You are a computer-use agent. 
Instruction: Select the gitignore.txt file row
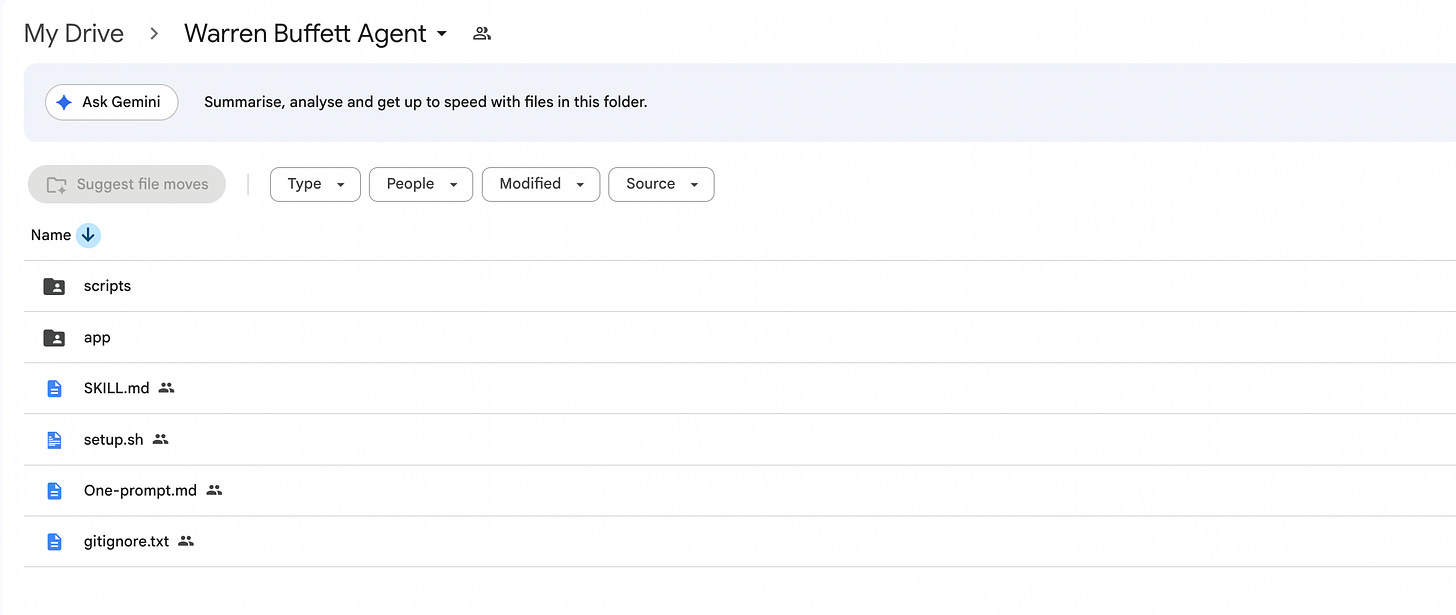coord(740,542)
